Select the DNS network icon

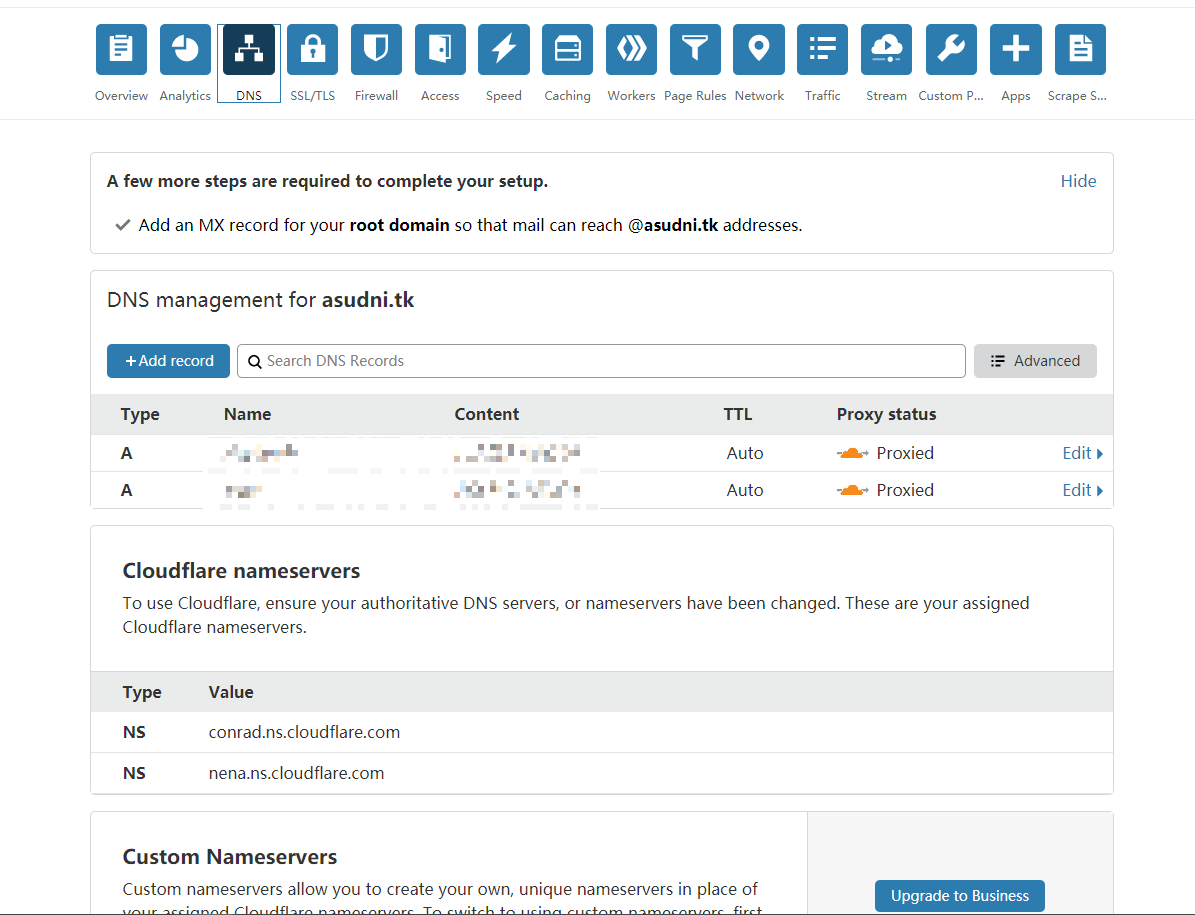pyautogui.click(x=249, y=50)
